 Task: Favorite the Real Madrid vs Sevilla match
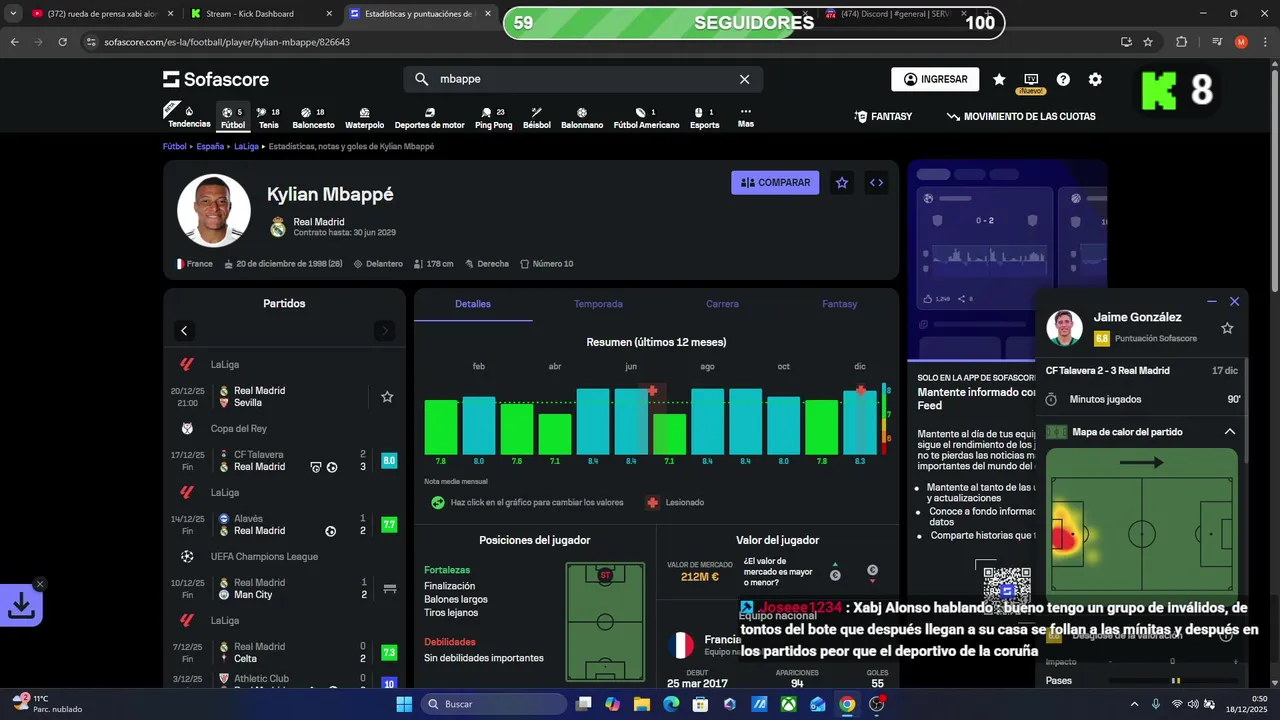(x=387, y=397)
